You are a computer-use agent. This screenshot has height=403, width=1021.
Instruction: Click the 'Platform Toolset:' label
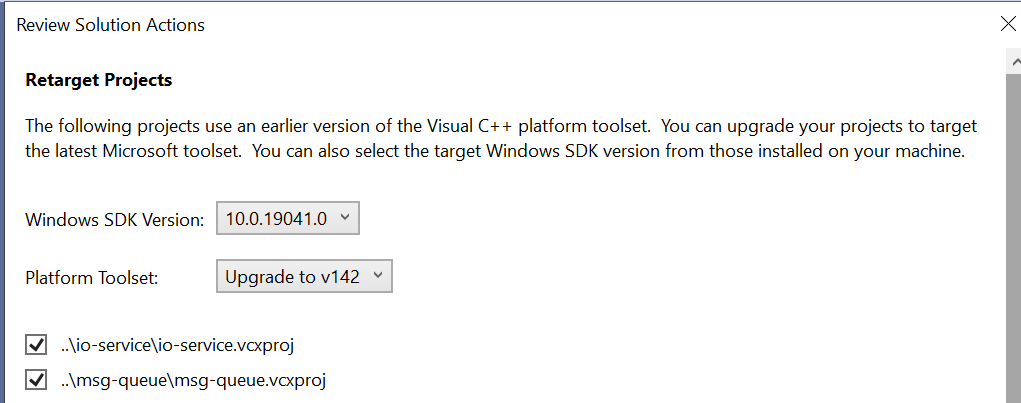(92, 278)
